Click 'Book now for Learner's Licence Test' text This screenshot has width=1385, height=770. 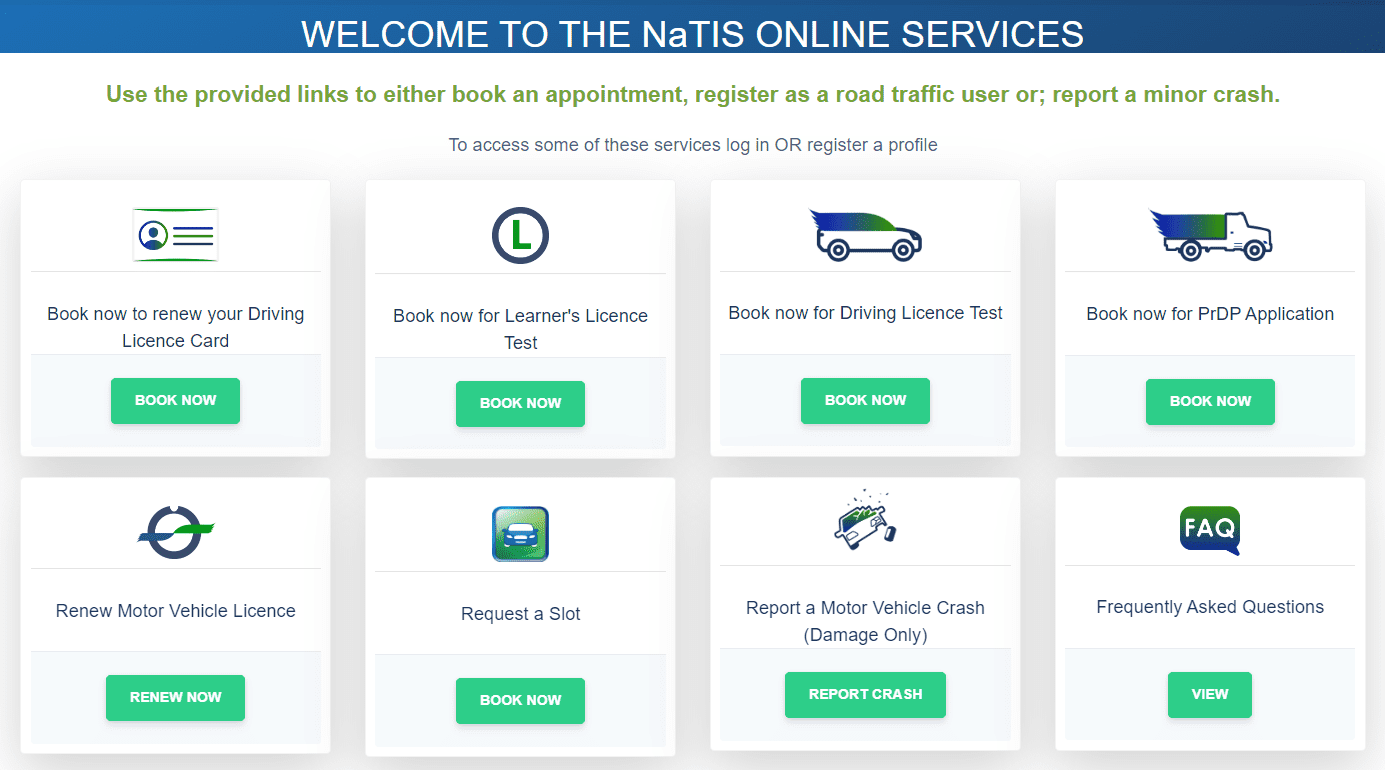click(x=520, y=329)
